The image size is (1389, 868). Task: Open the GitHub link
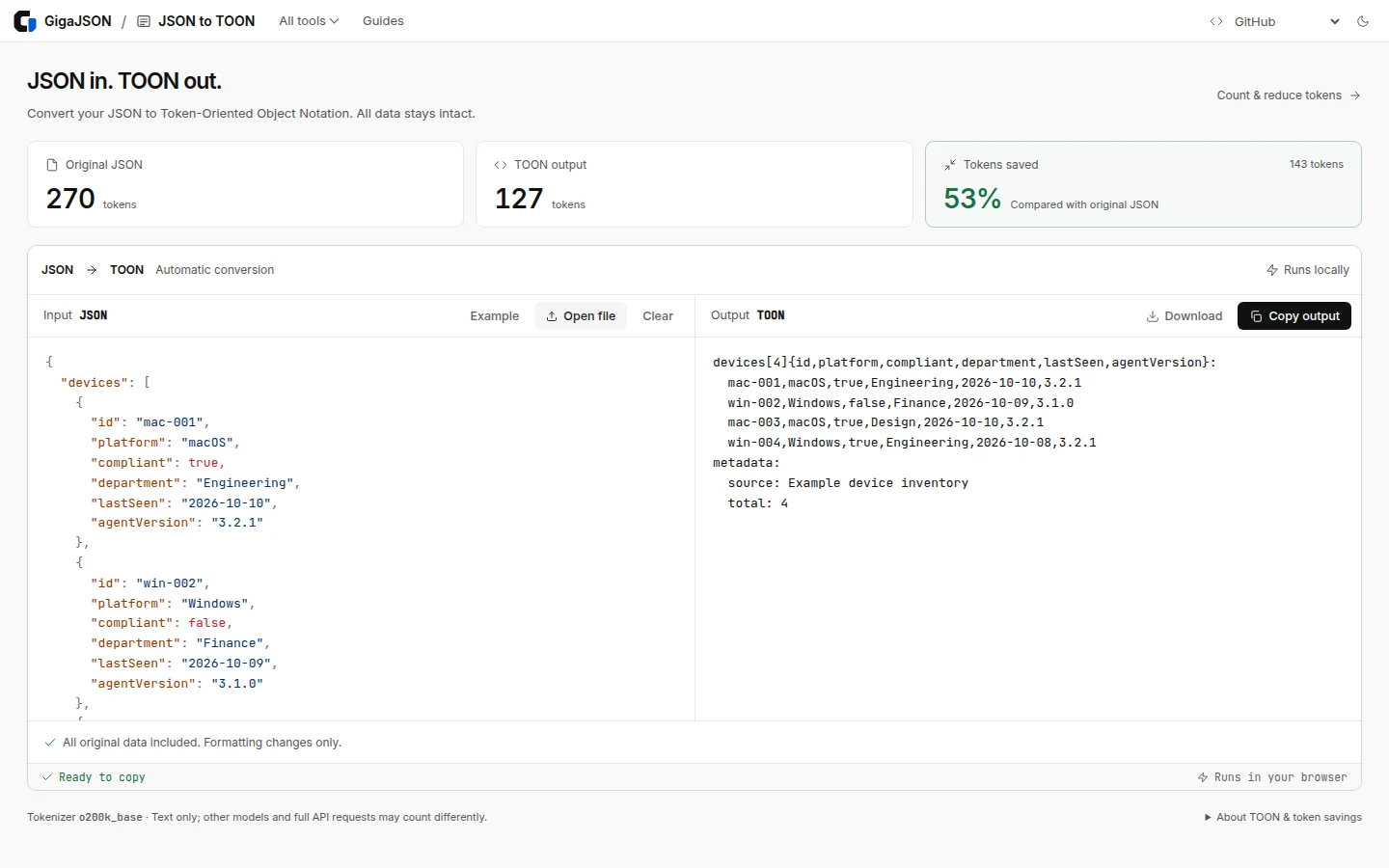(x=1255, y=21)
